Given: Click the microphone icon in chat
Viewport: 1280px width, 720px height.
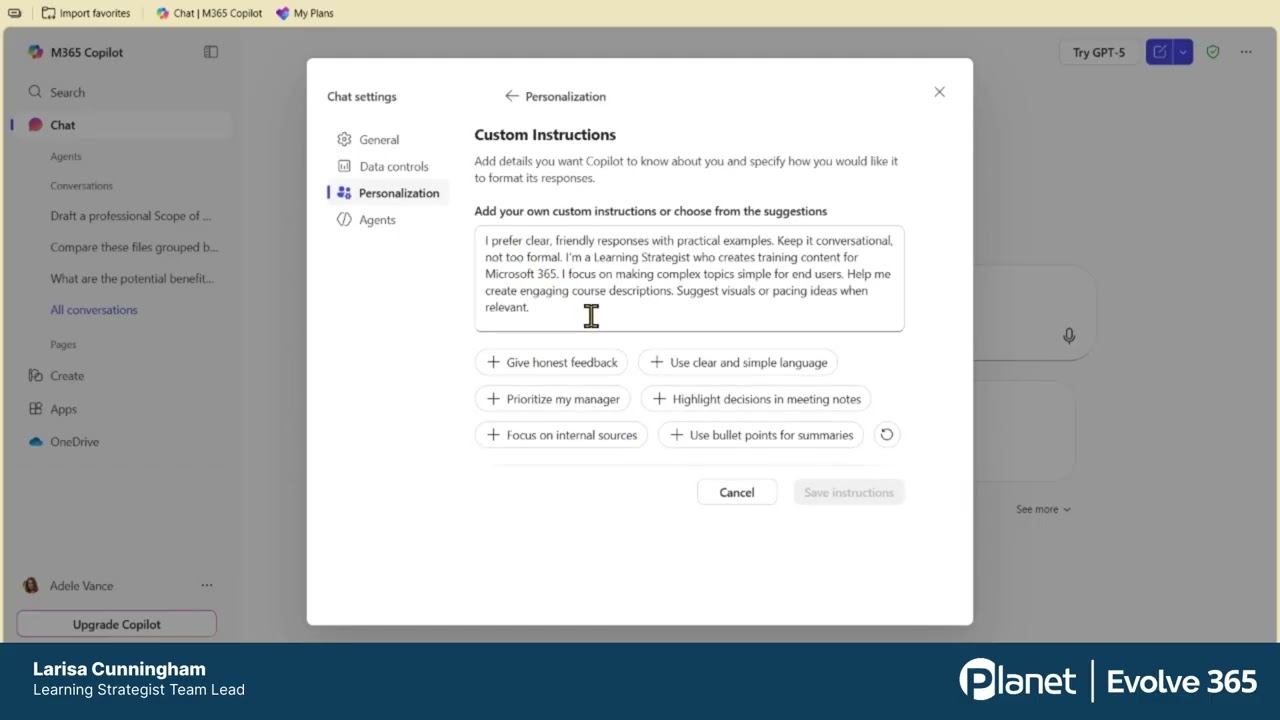Looking at the screenshot, I should 1069,336.
